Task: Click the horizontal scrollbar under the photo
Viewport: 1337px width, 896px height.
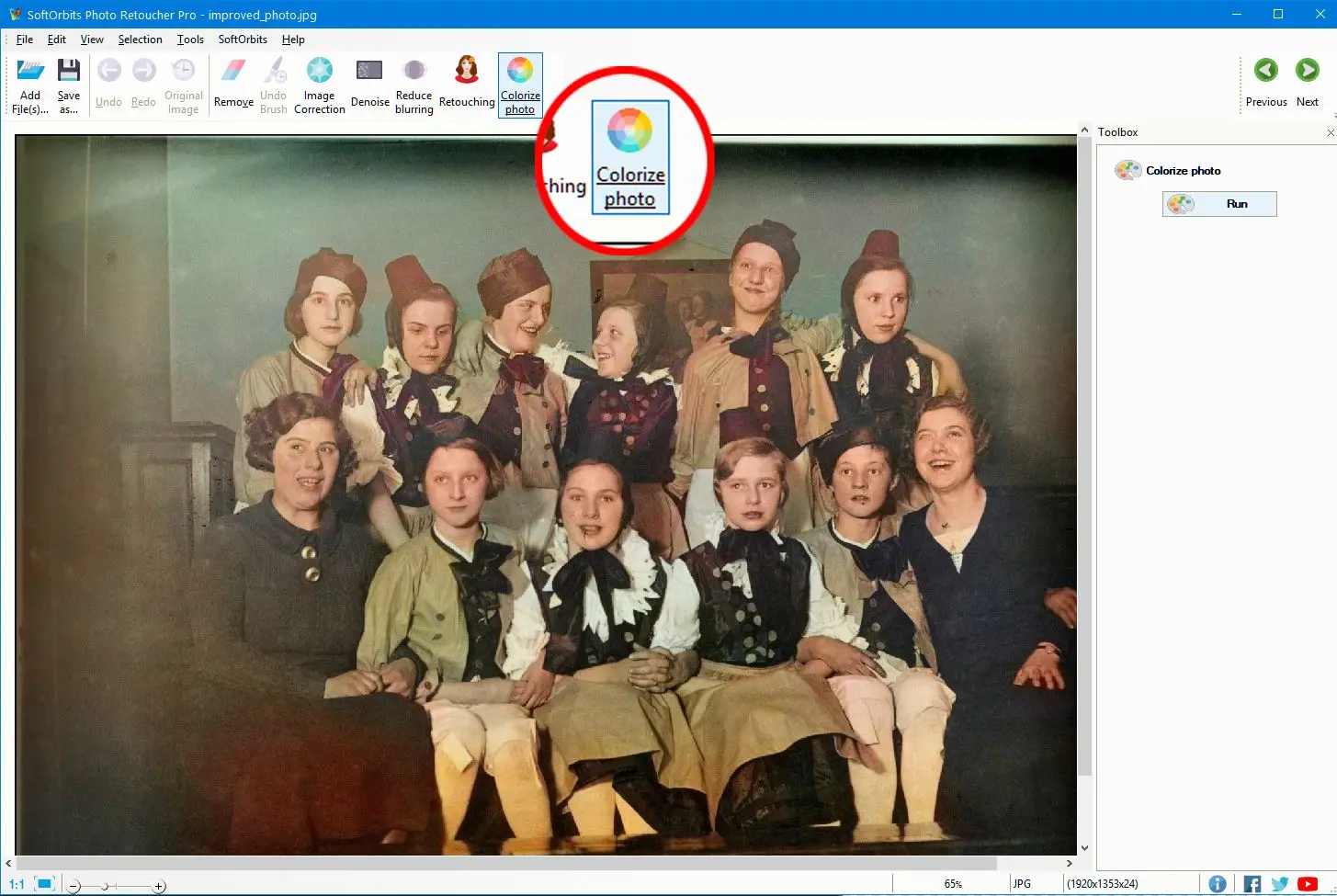Action: [505, 864]
